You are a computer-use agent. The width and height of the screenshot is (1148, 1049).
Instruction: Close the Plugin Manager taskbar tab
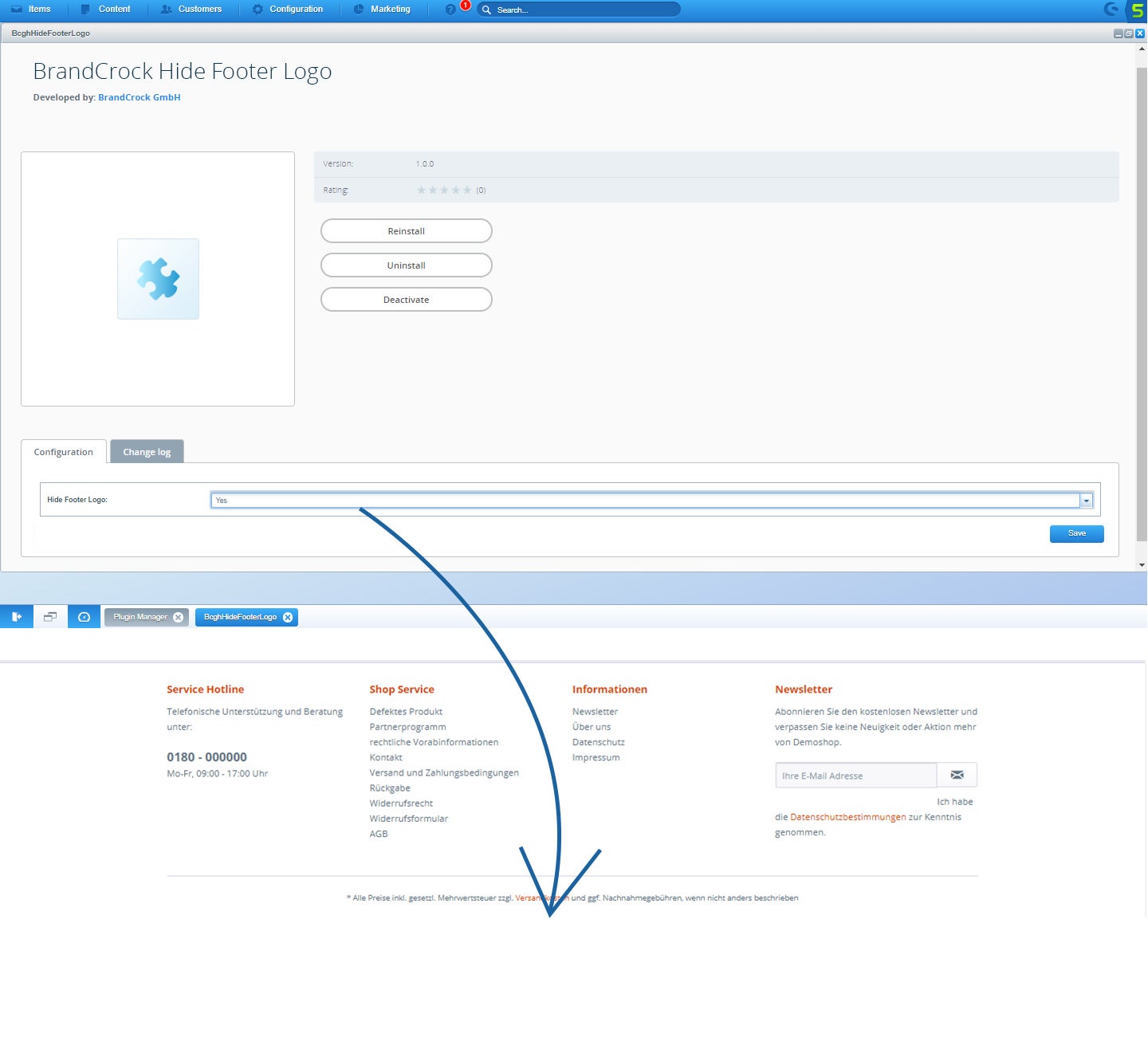click(x=179, y=617)
